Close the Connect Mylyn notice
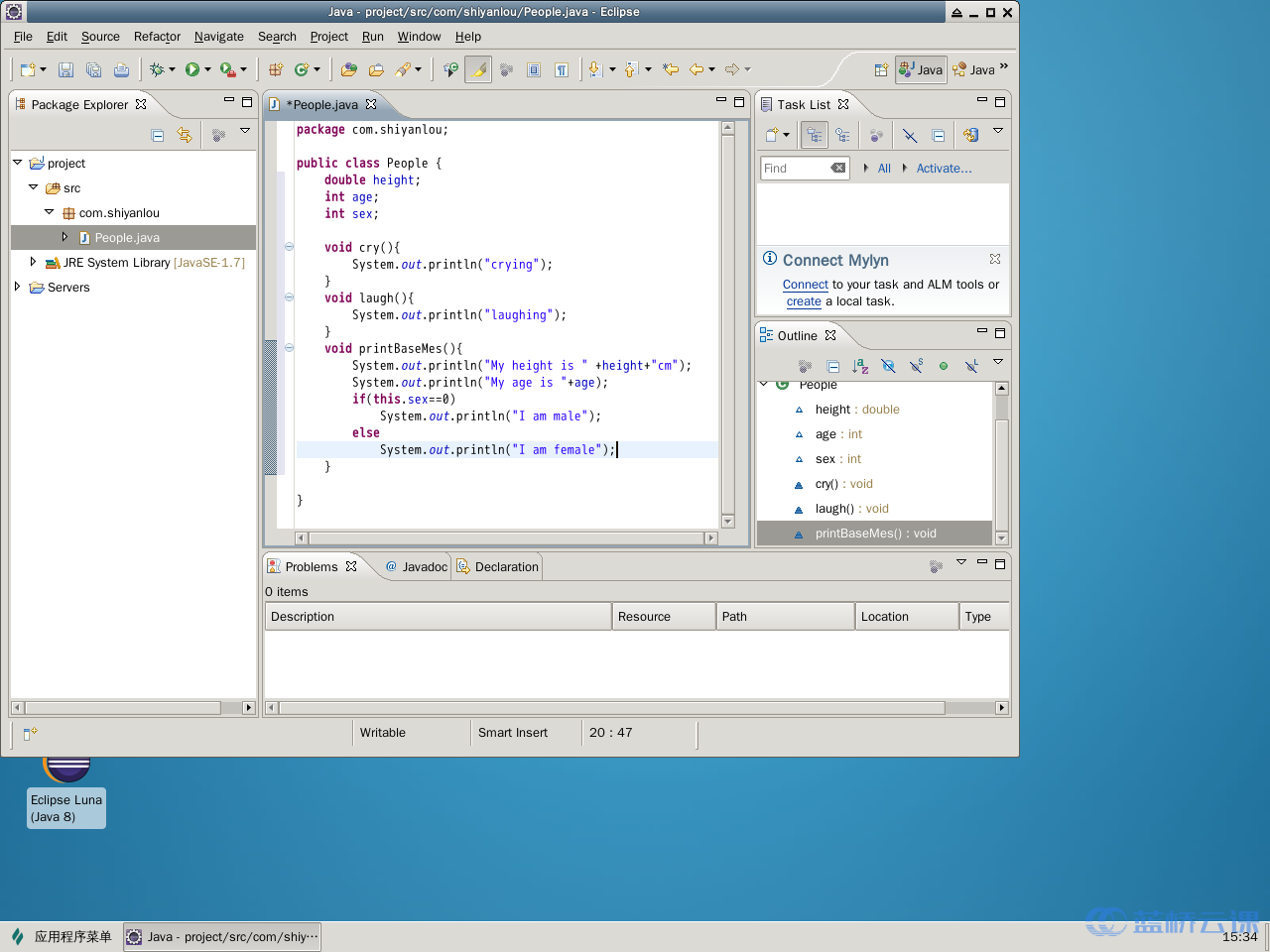The width and height of the screenshot is (1270, 952). (x=995, y=259)
